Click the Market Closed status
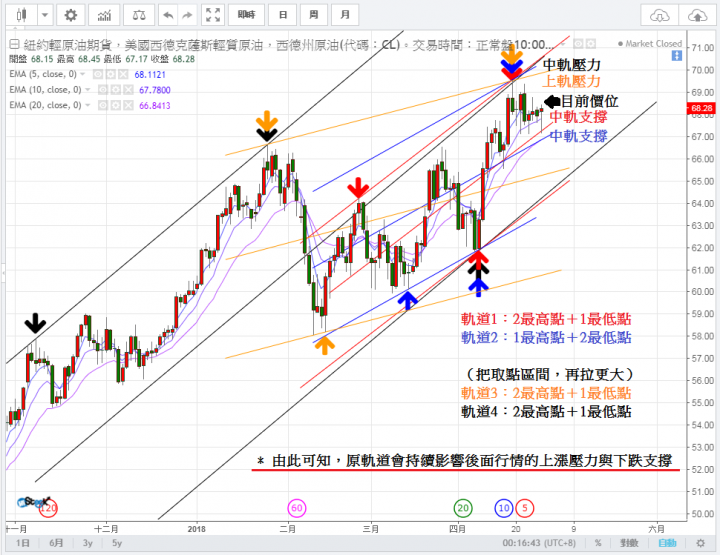720x555 pixels. pos(650,44)
